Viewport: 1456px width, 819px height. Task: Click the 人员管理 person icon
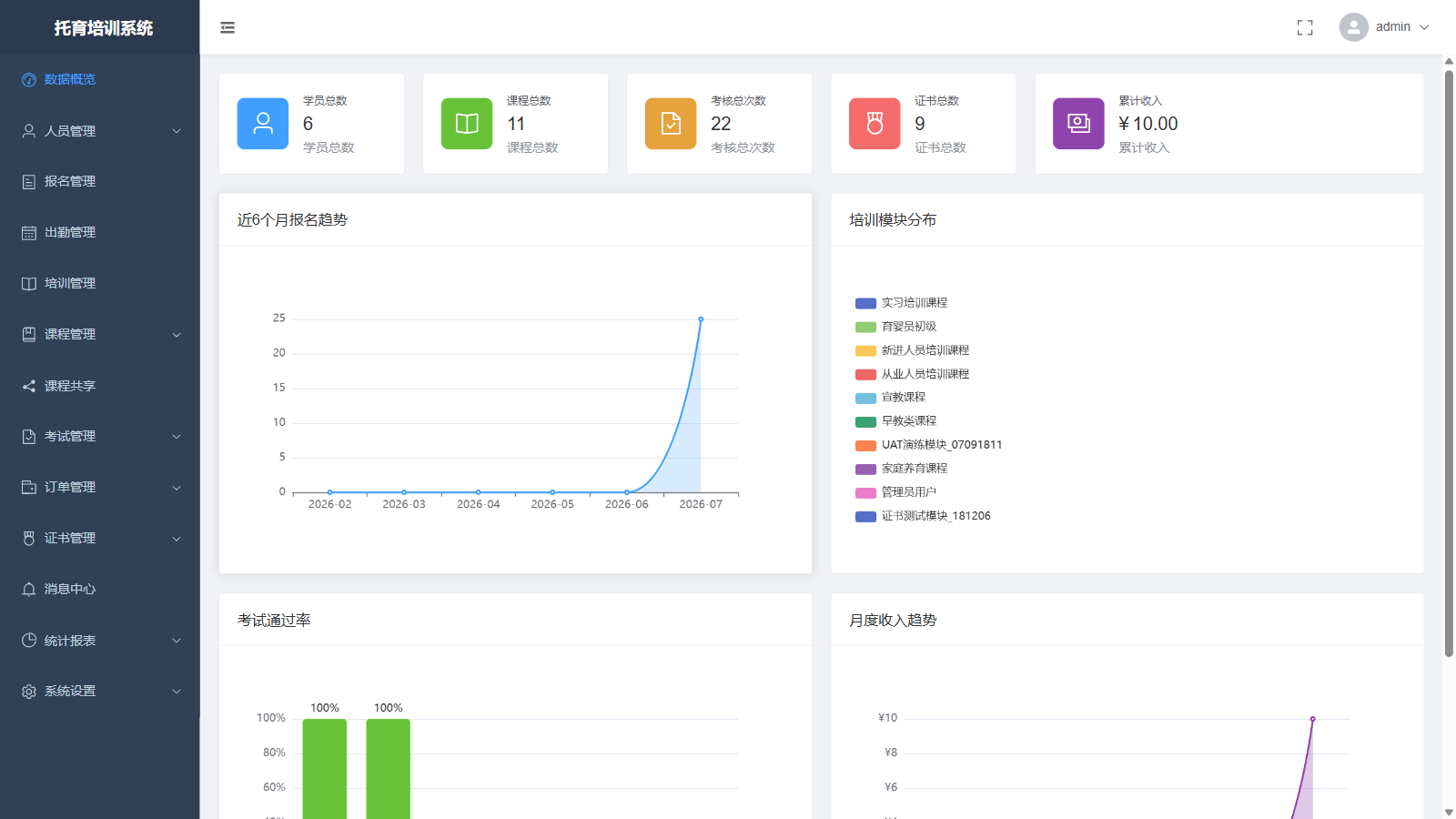29,131
